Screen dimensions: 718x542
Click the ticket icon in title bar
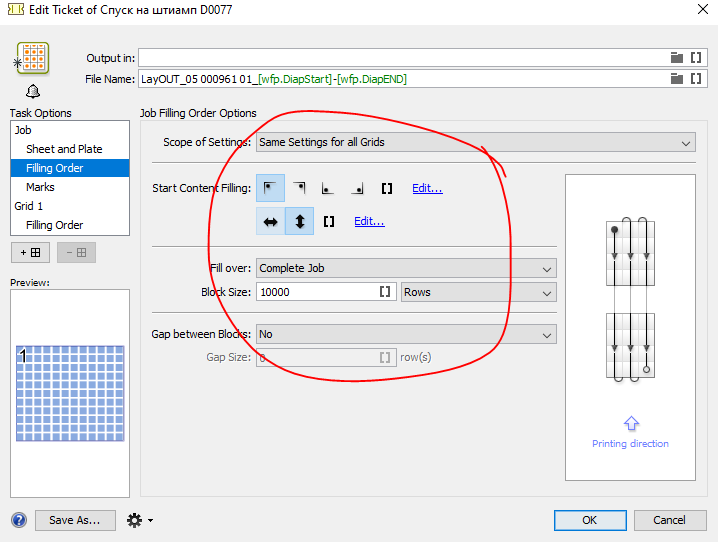16,9
